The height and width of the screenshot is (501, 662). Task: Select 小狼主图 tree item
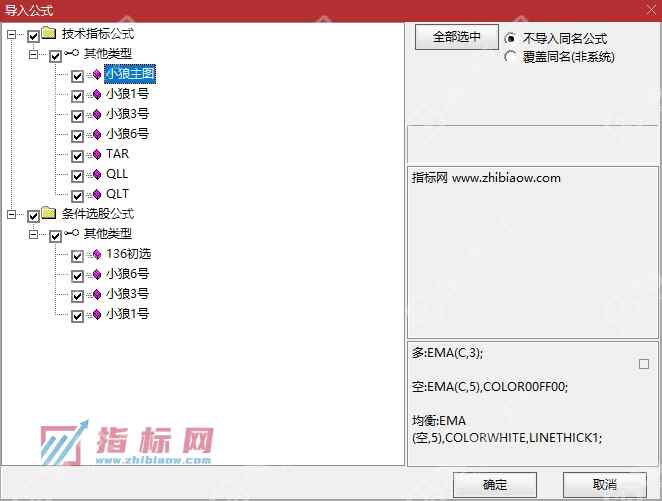pyautogui.click(x=130, y=74)
